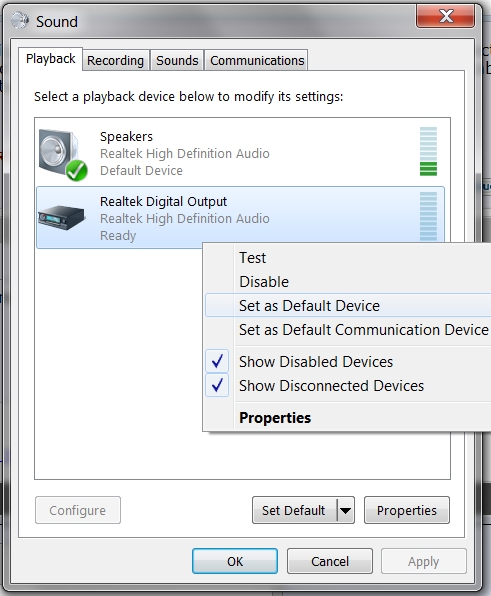This screenshot has width=491, height=596.
Task: Click the Set Default button
Action: tap(294, 510)
